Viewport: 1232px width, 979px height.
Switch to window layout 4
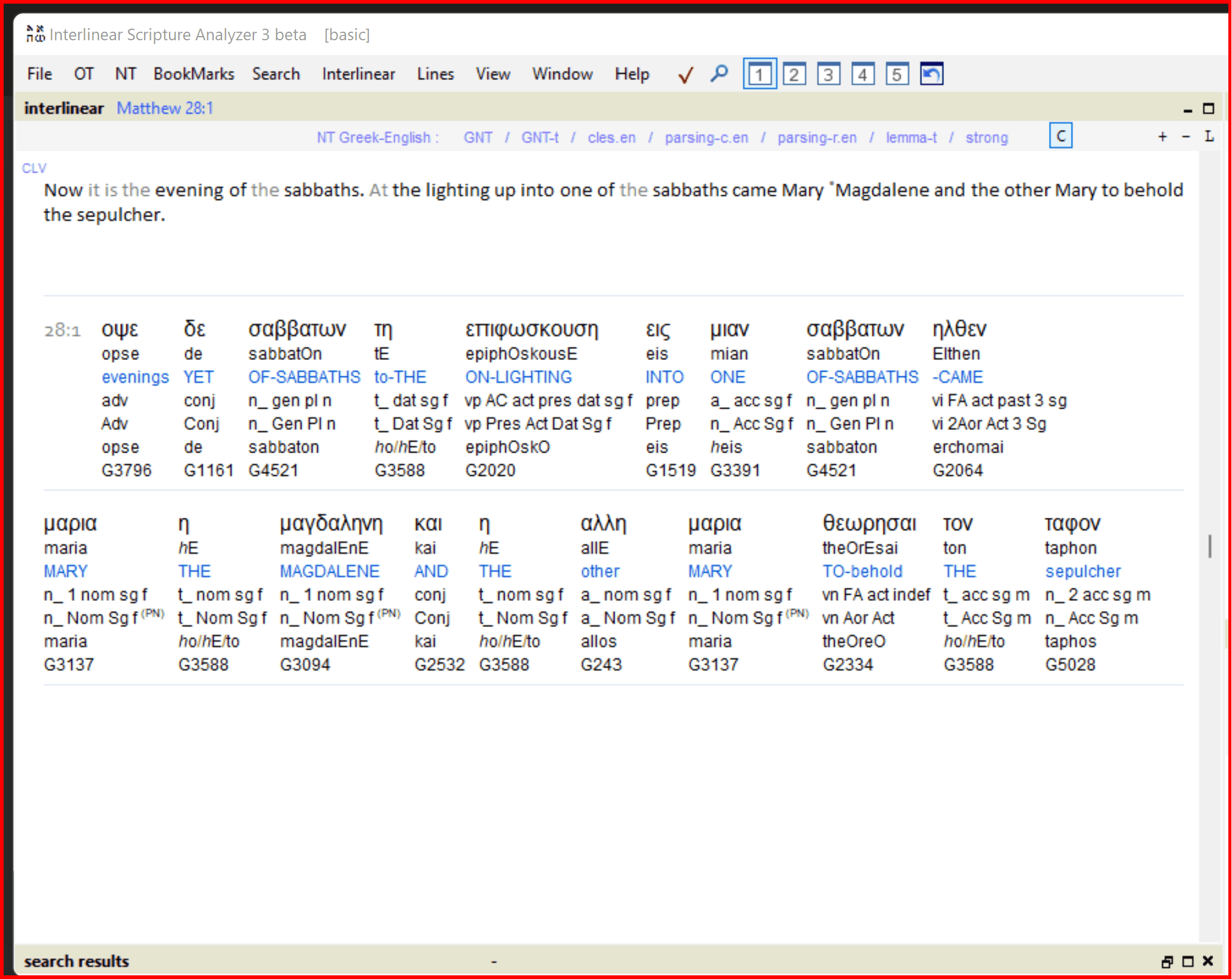862,74
